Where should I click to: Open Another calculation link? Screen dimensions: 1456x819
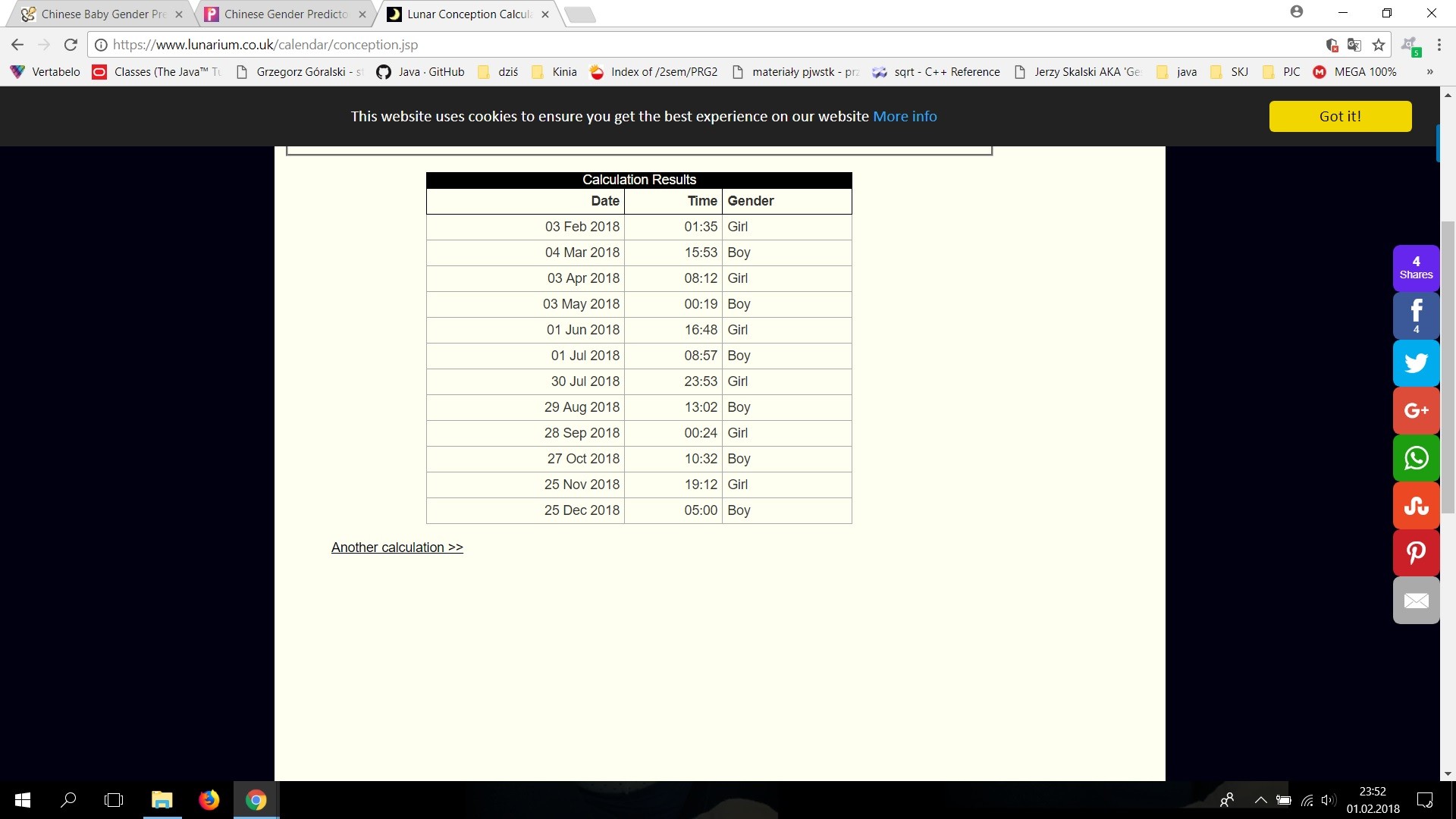(x=397, y=548)
